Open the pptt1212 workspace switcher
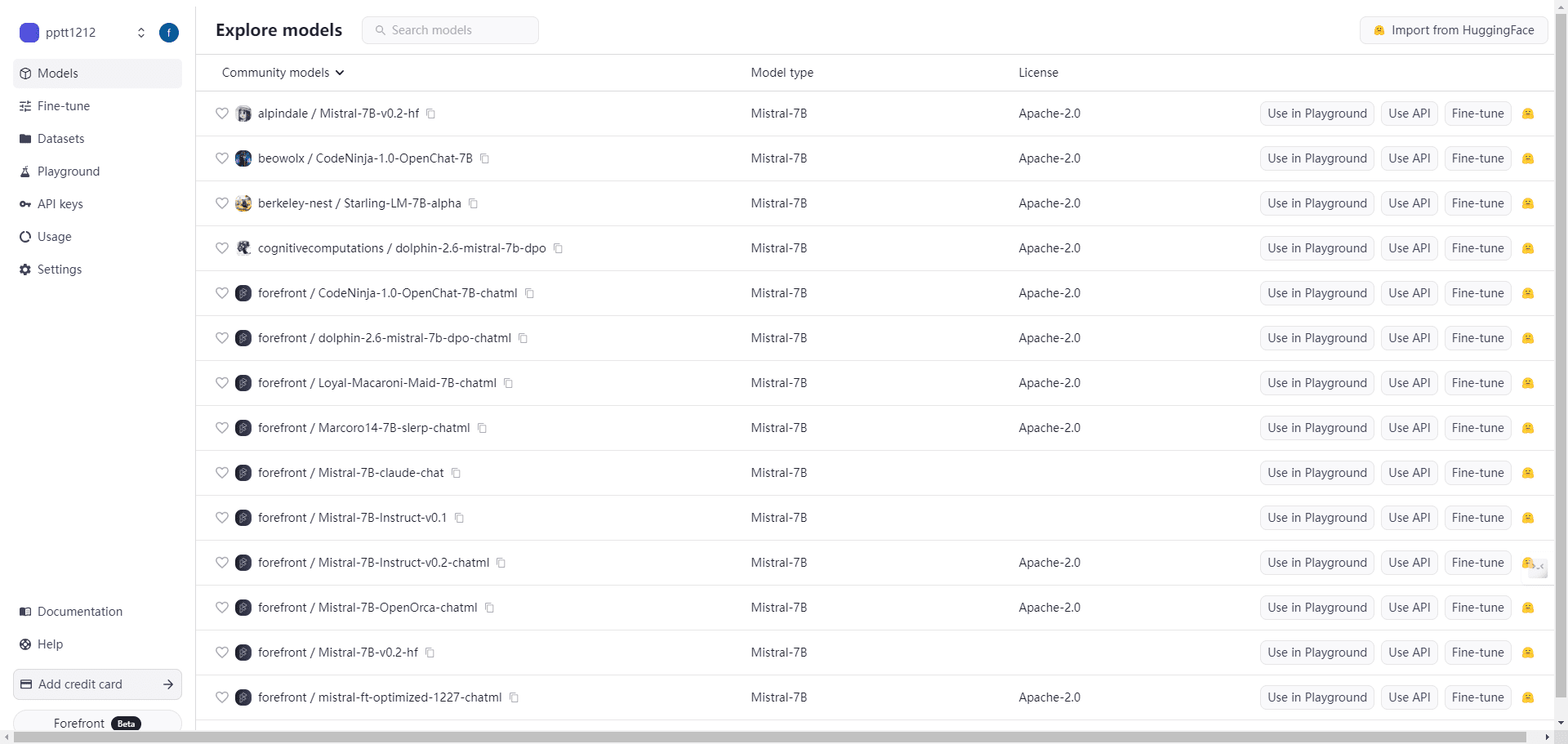Image resolution: width=1568 pixels, height=744 pixels. [141, 33]
